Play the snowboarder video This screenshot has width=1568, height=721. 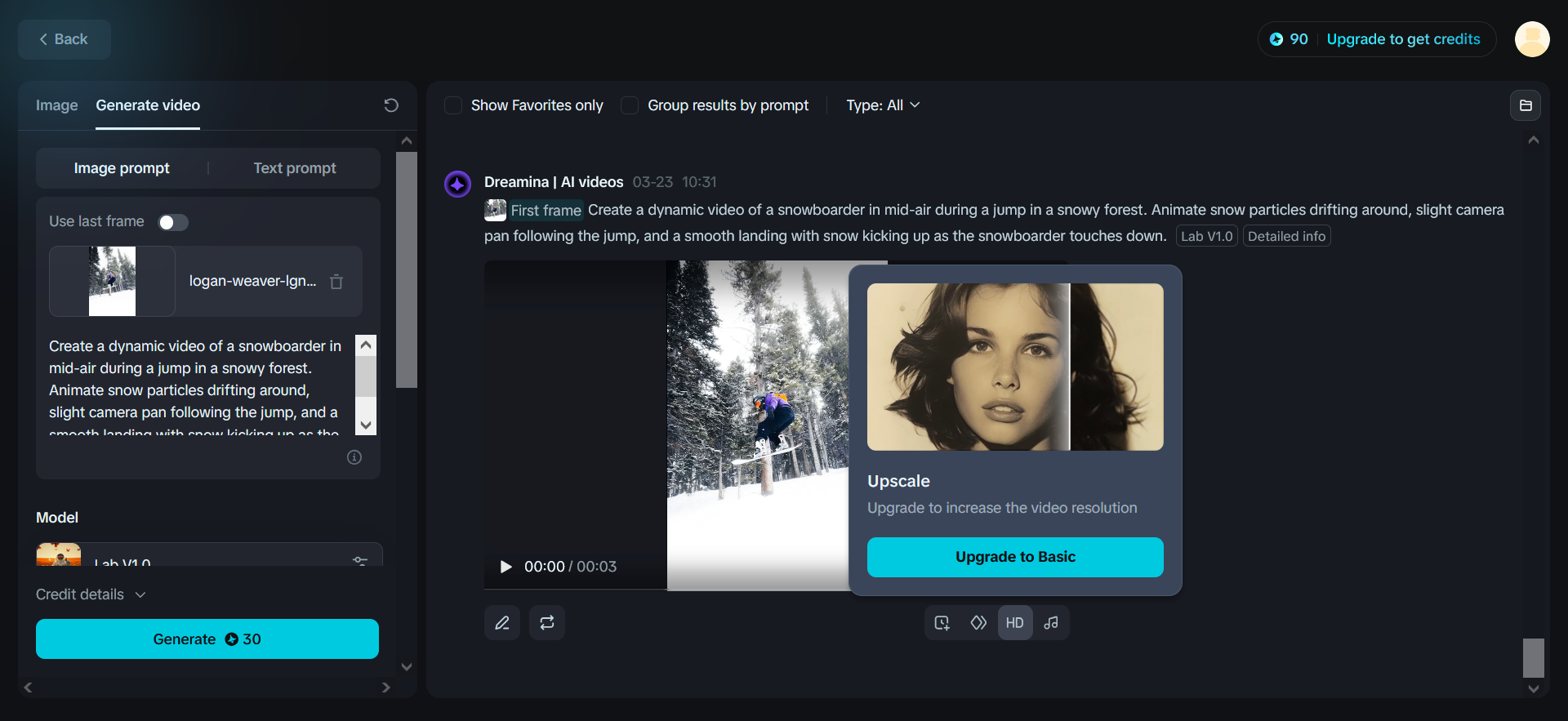click(506, 567)
